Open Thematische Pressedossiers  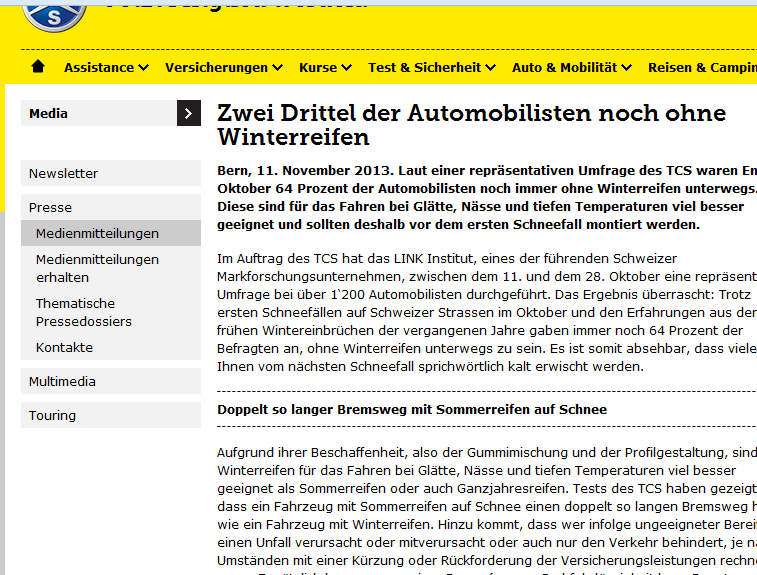(x=111, y=312)
